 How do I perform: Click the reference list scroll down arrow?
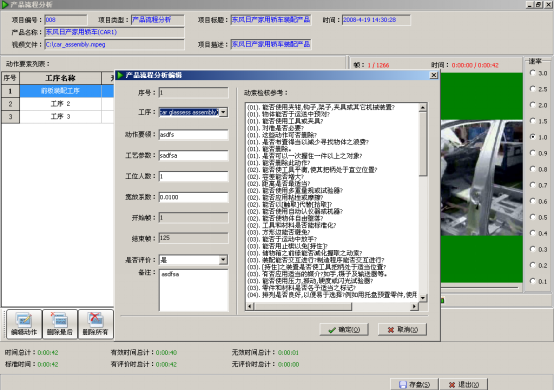423,298
